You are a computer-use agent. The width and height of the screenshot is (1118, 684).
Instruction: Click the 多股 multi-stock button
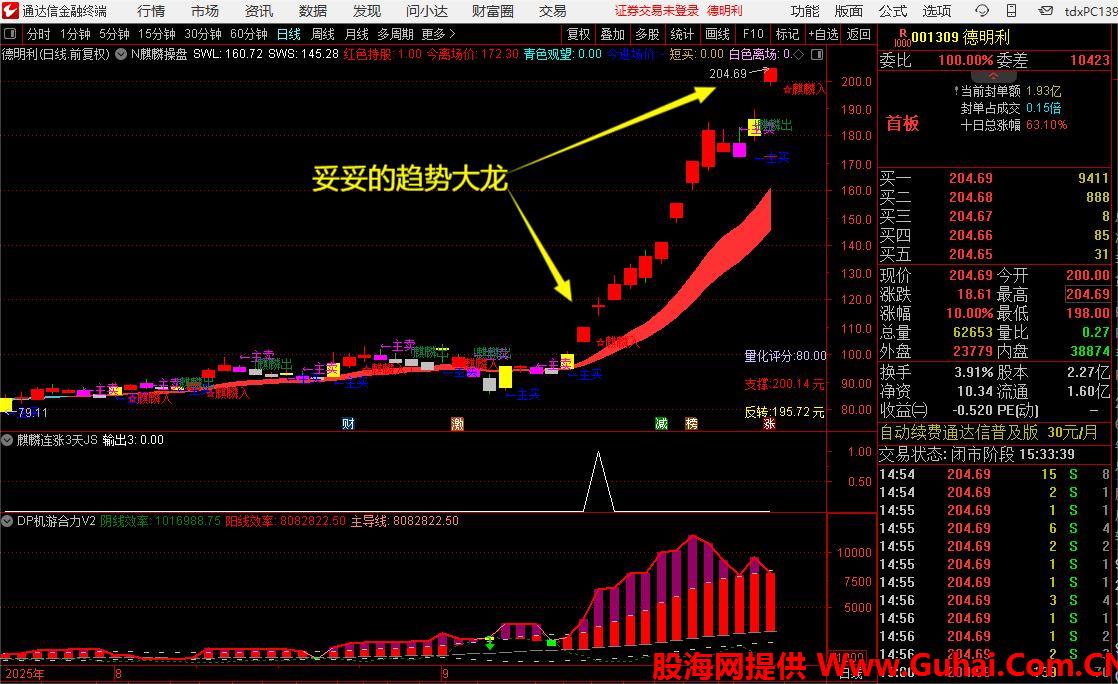647,34
